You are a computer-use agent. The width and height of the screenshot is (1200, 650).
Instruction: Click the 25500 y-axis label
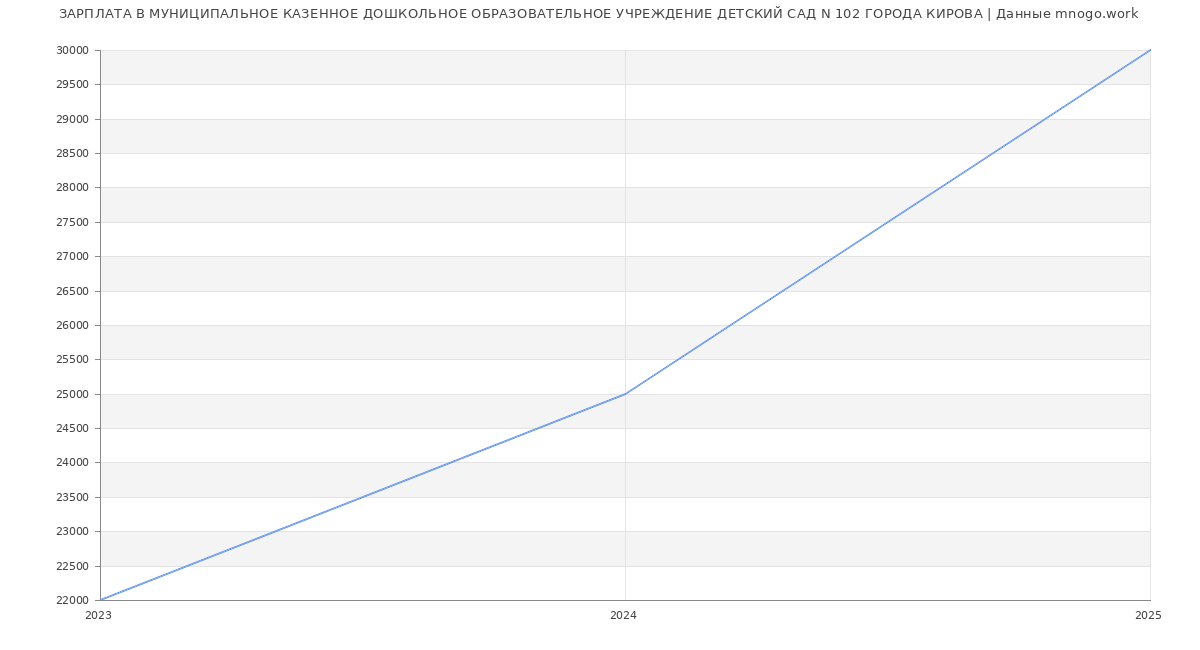click(72, 360)
